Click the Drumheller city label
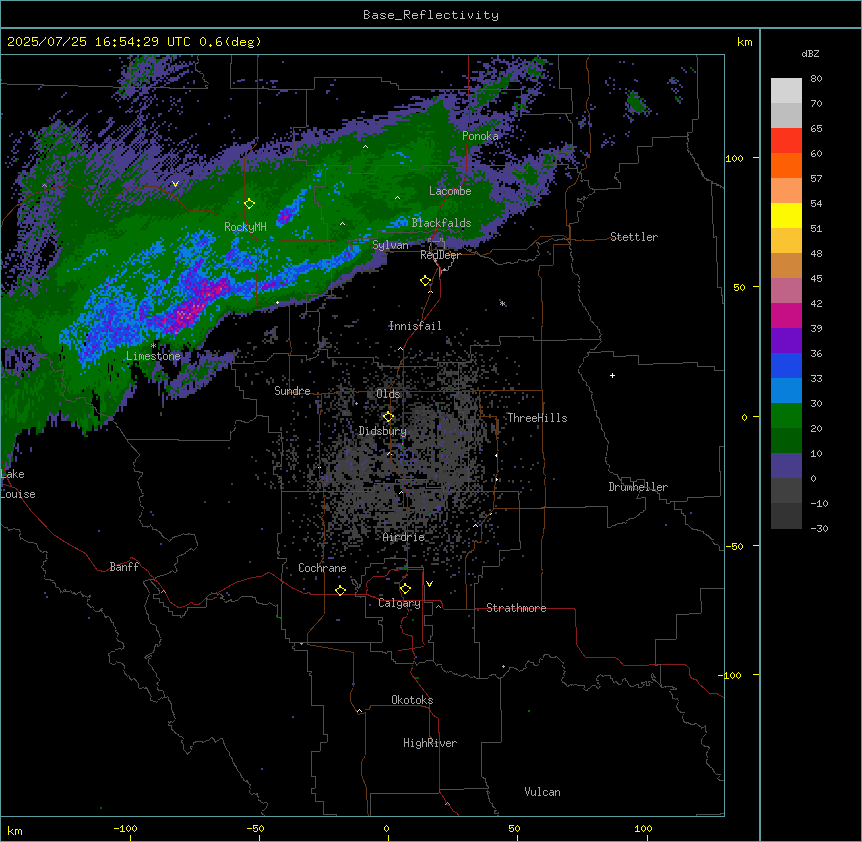 pyautogui.click(x=638, y=487)
